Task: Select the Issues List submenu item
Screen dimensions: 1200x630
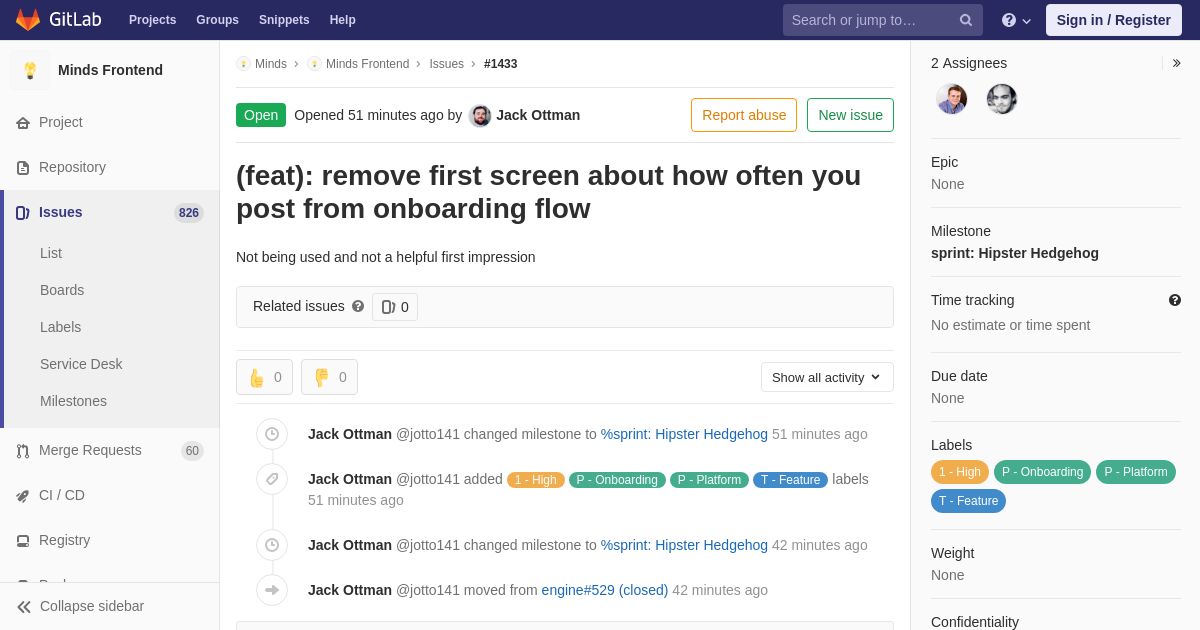Action: click(x=51, y=253)
